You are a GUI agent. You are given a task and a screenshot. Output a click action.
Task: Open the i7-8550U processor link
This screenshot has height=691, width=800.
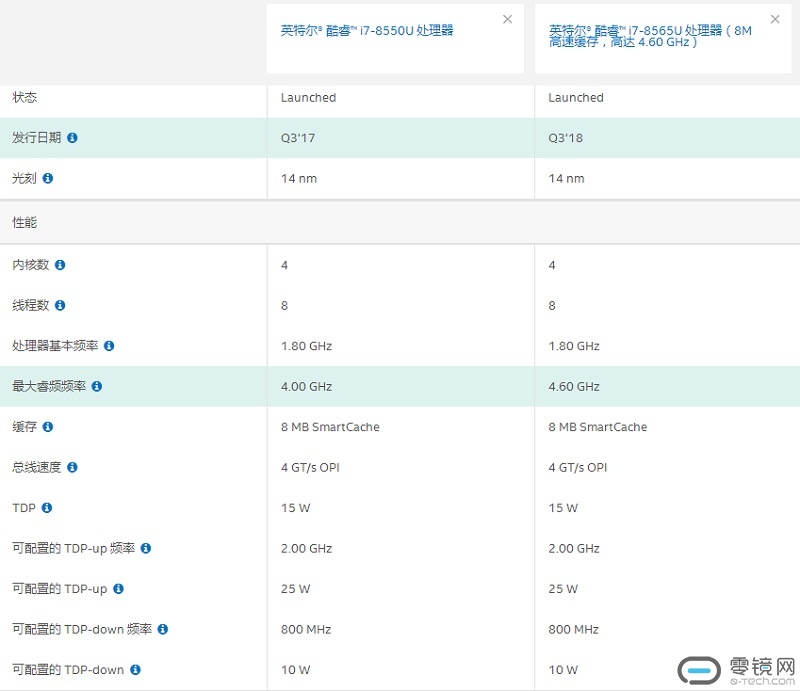click(367, 31)
